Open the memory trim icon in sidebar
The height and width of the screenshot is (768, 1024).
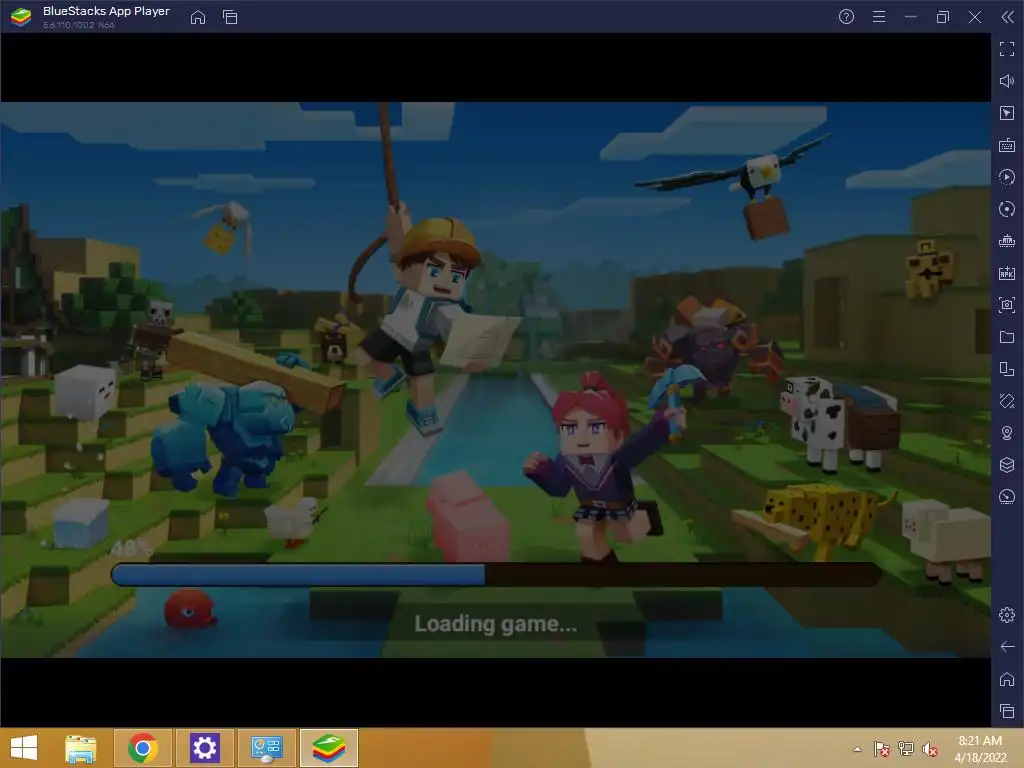(1007, 241)
